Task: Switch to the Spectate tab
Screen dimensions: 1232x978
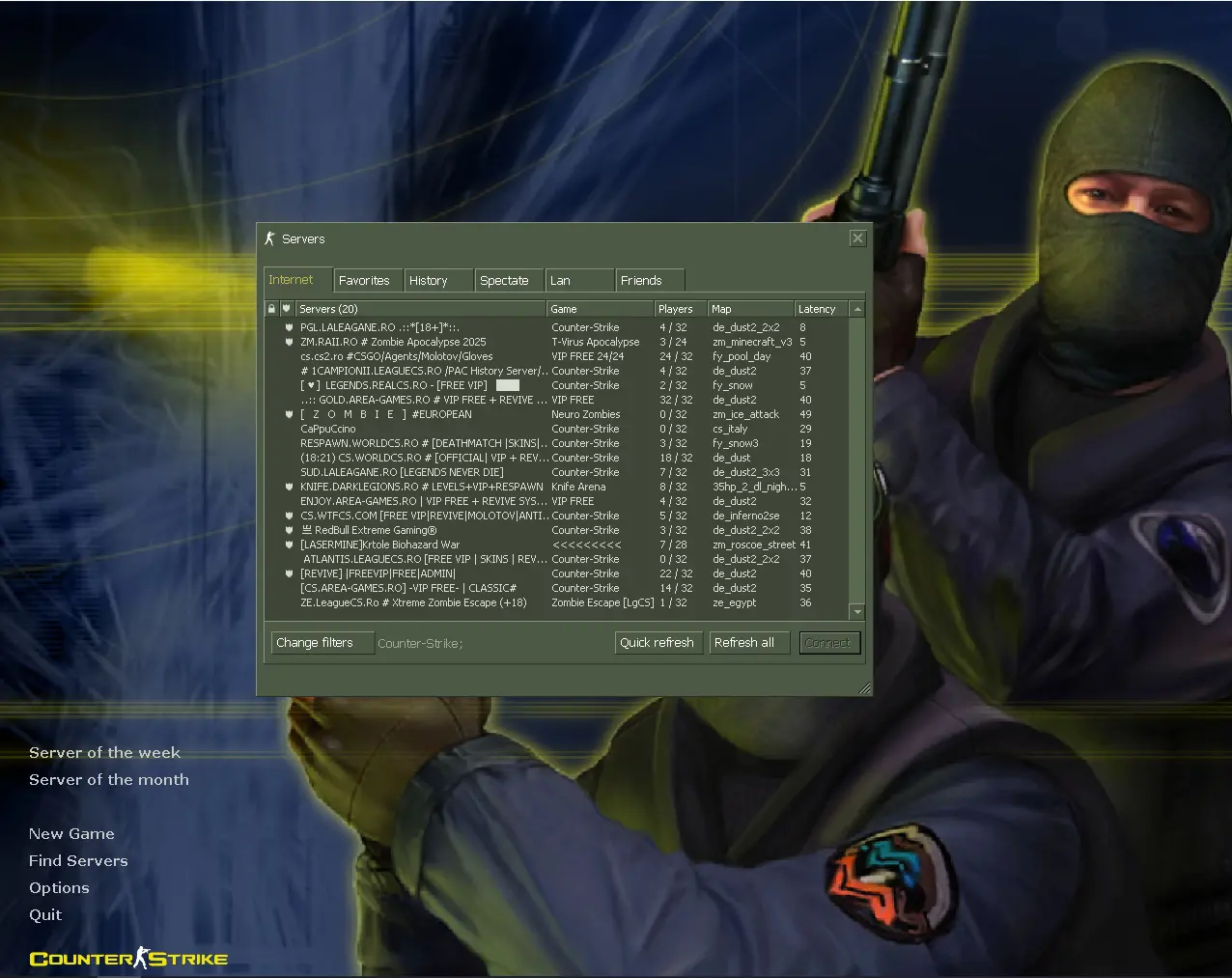Action: (510, 281)
